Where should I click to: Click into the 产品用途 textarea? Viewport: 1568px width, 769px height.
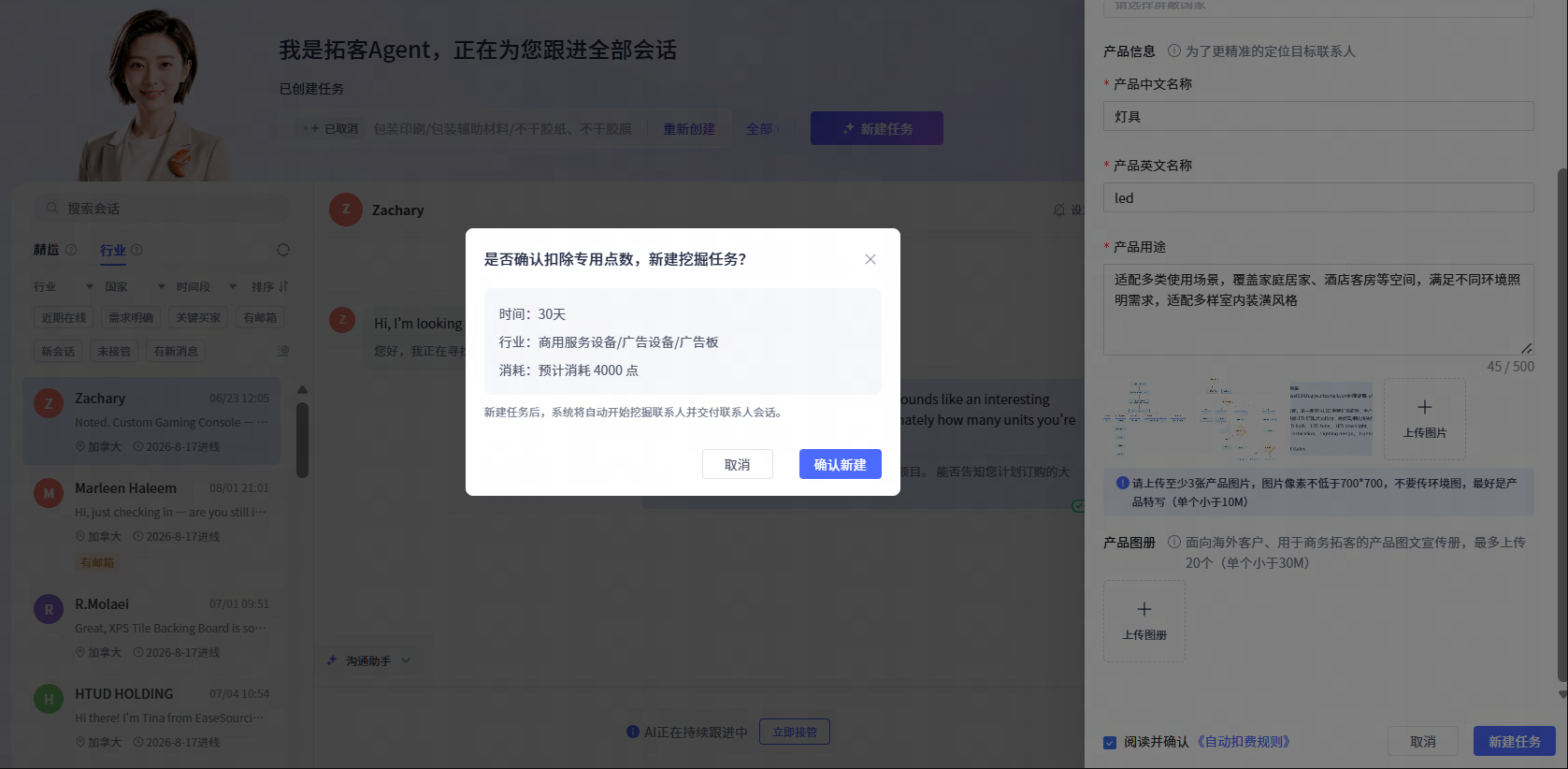click(1318, 309)
